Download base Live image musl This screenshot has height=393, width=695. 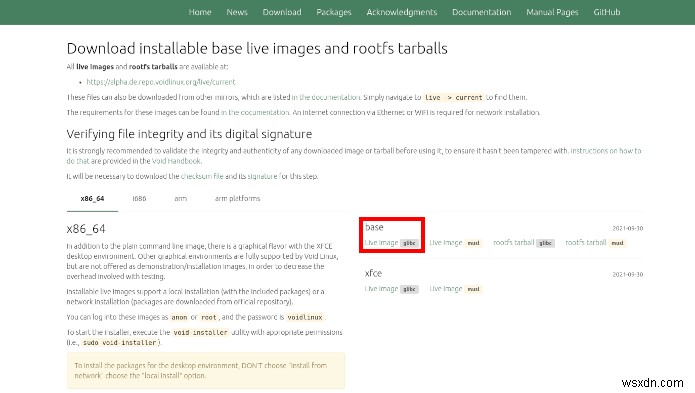(456, 243)
